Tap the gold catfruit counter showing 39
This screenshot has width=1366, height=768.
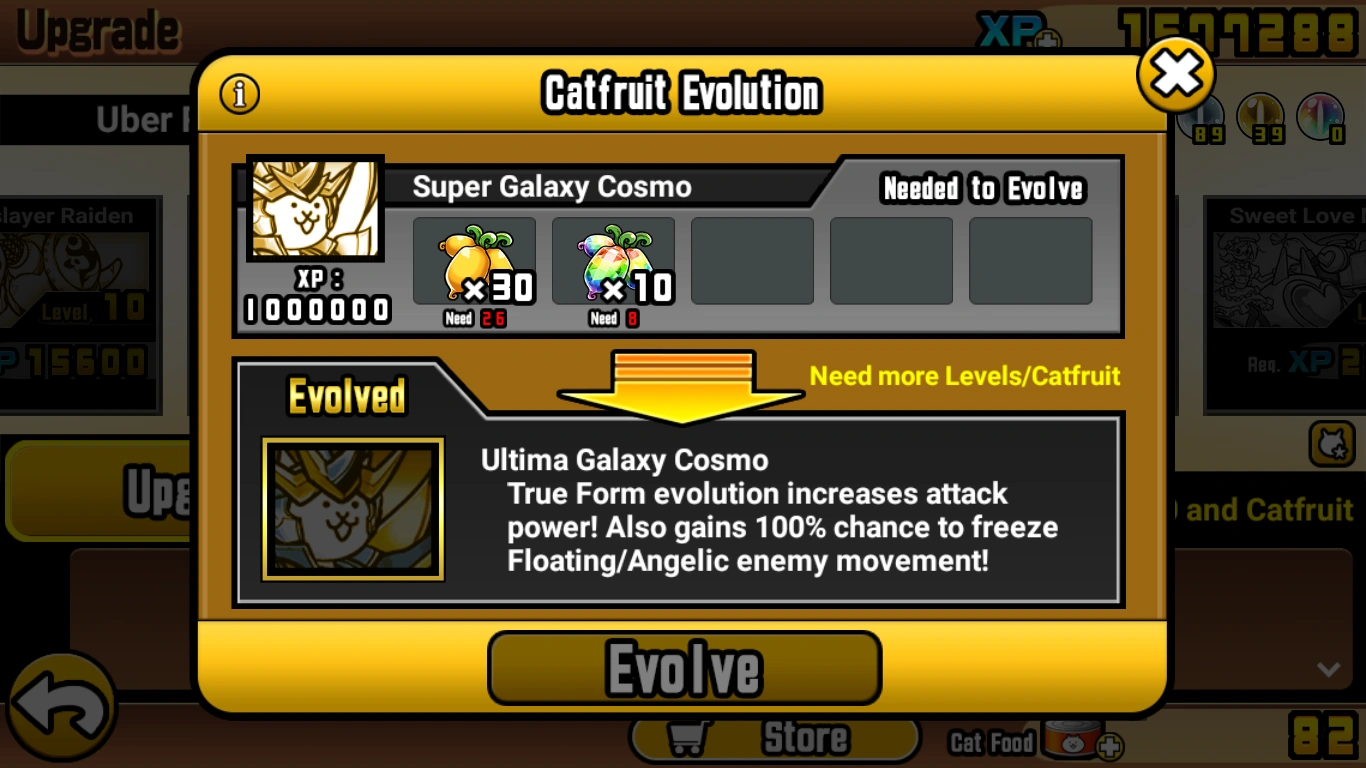[x=1260, y=118]
